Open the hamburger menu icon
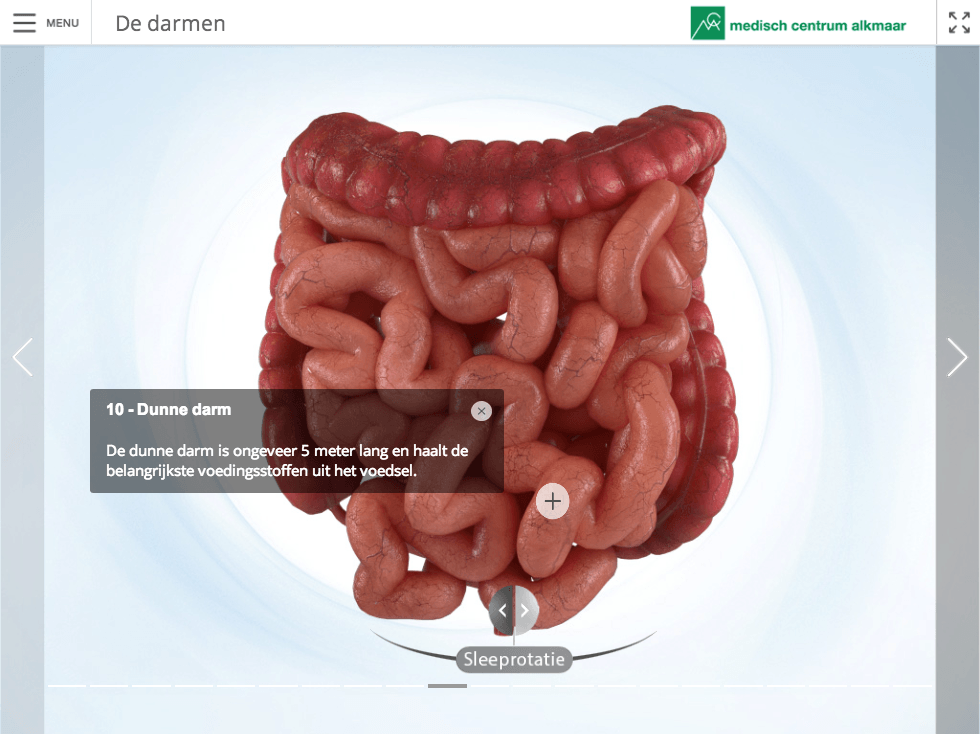980x734 pixels. click(x=24, y=23)
